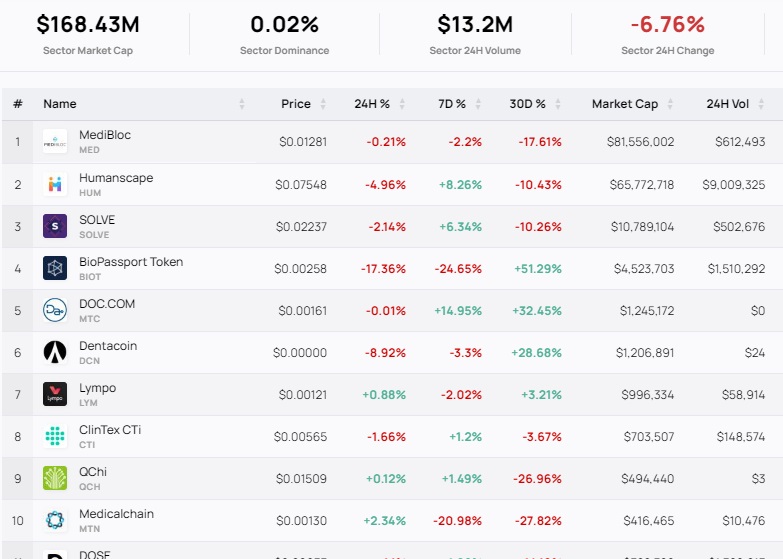Open the Humanscape coin page link
The image size is (783, 559).
coord(116,178)
